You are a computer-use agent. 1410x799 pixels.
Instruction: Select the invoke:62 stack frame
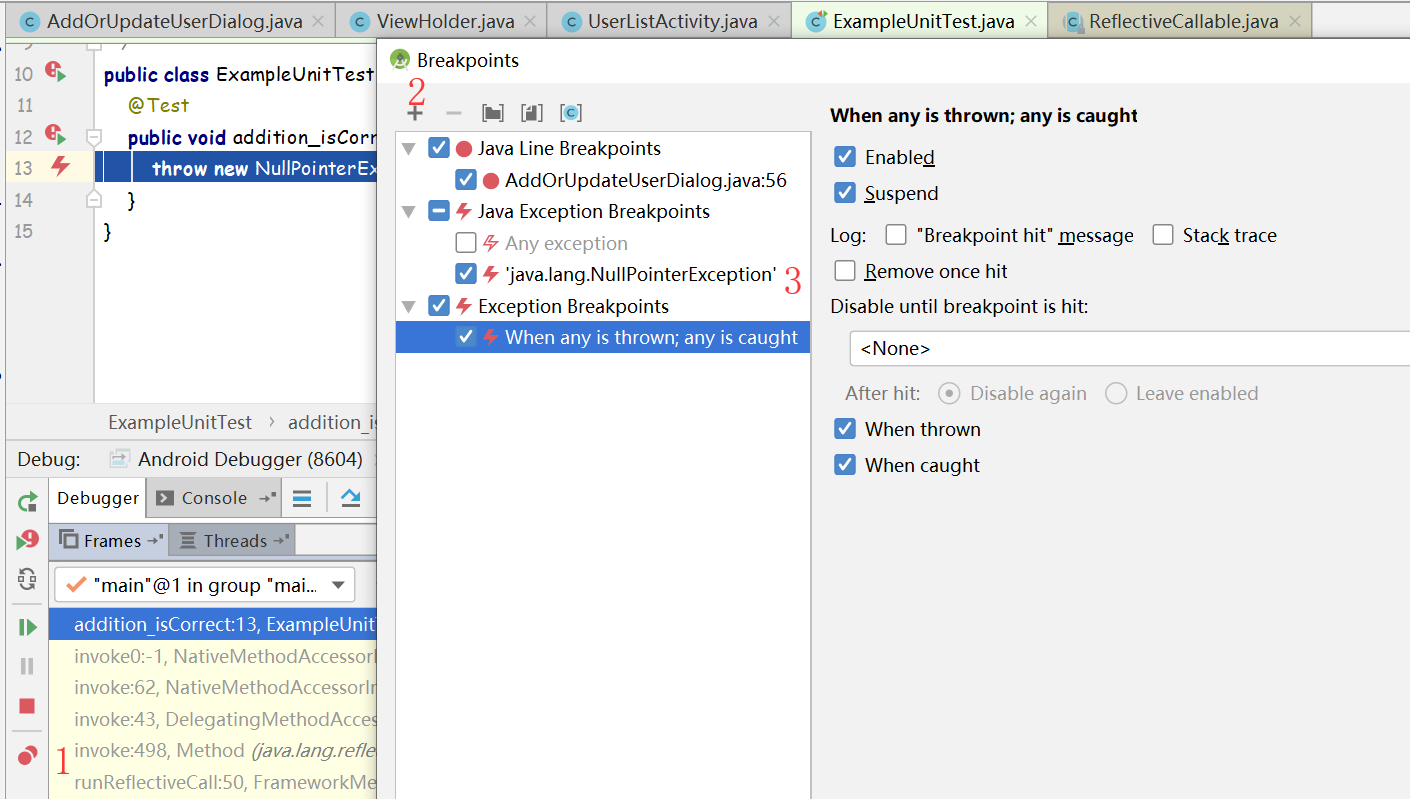212,688
